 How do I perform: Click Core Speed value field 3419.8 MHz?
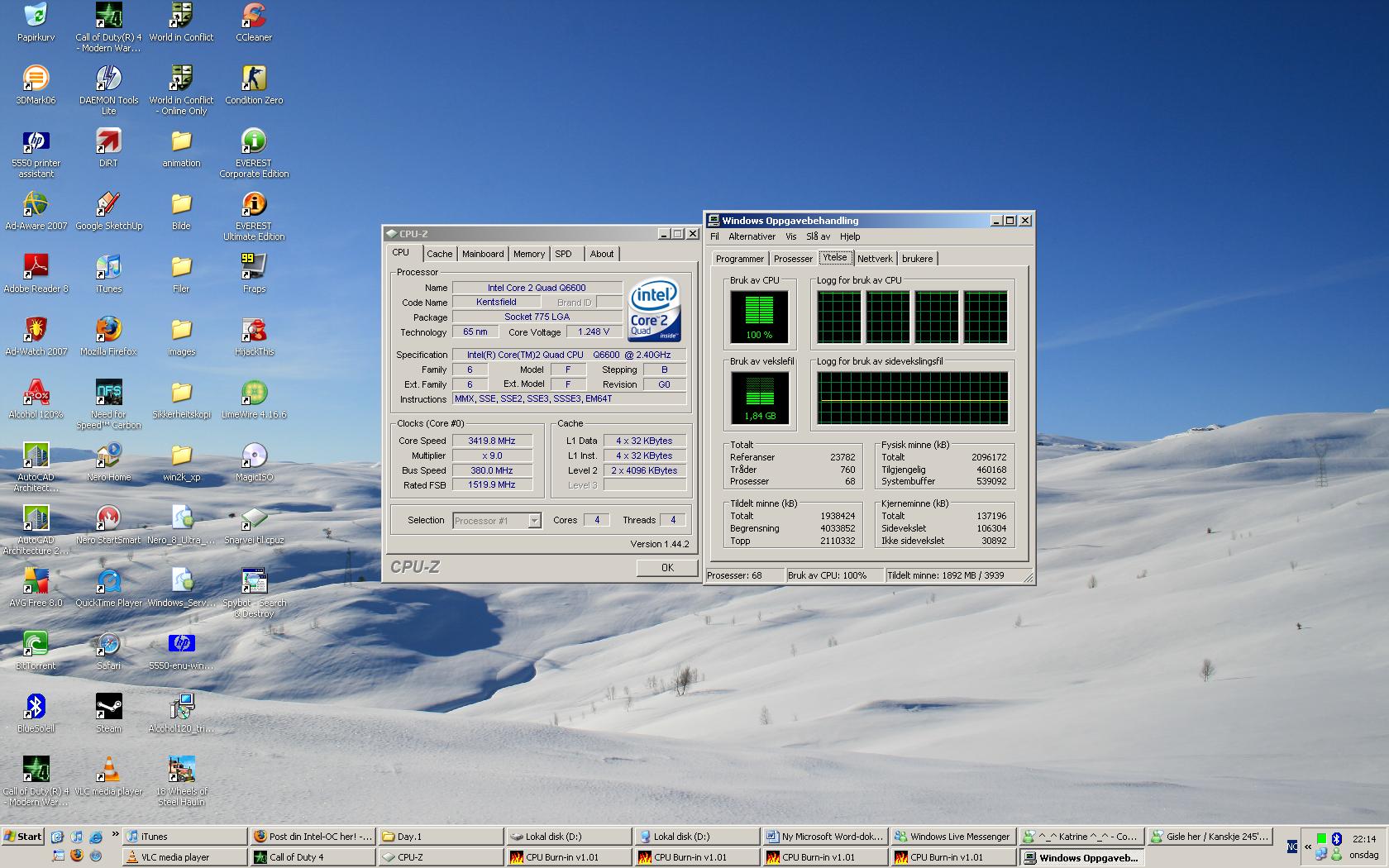pos(491,441)
